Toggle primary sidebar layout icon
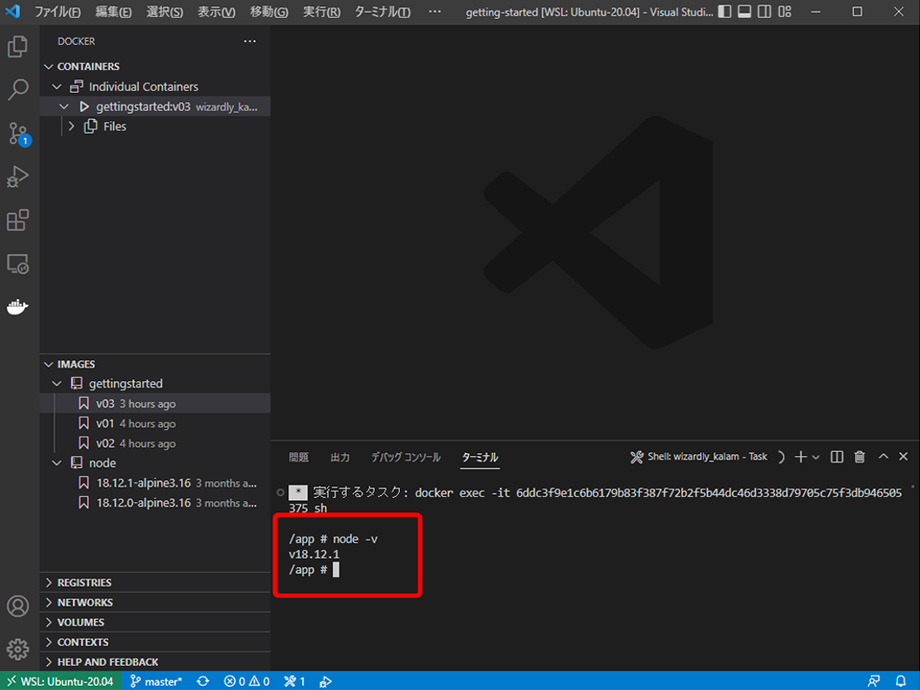 point(725,12)
